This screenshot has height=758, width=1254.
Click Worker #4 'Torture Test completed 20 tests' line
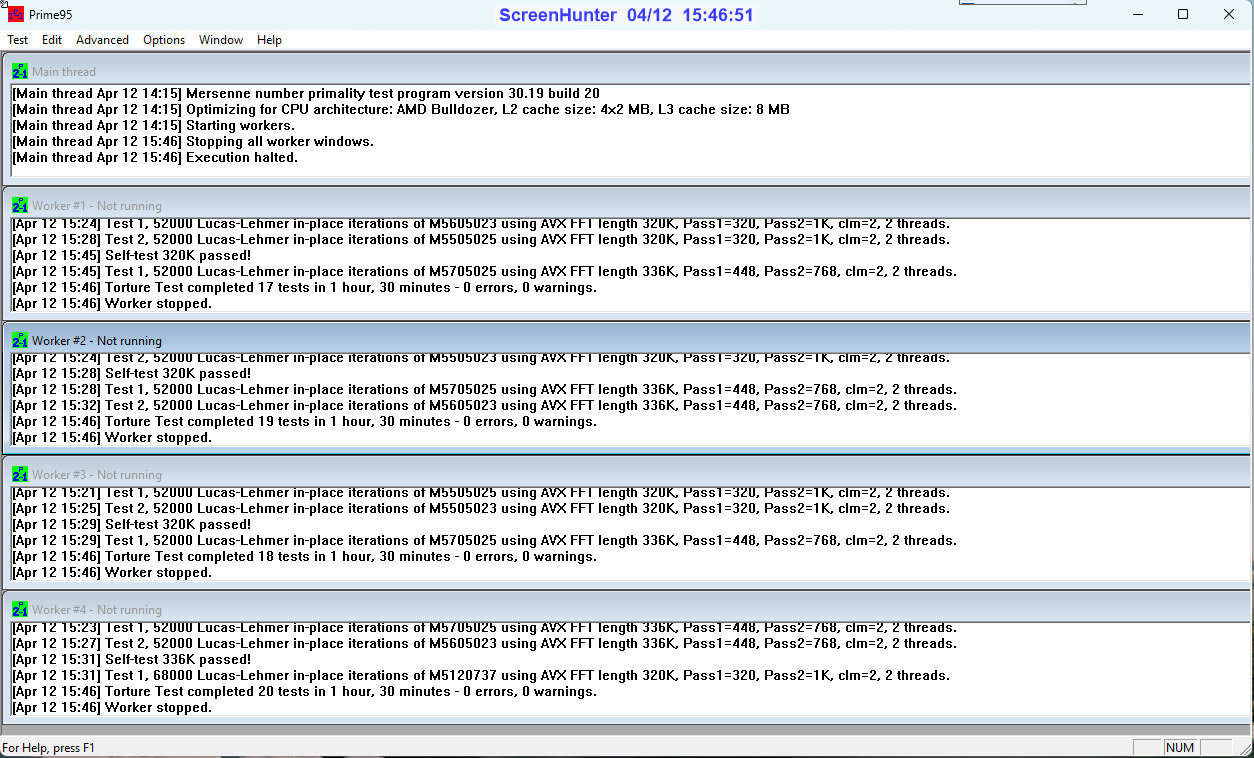[x=304, y=692]
